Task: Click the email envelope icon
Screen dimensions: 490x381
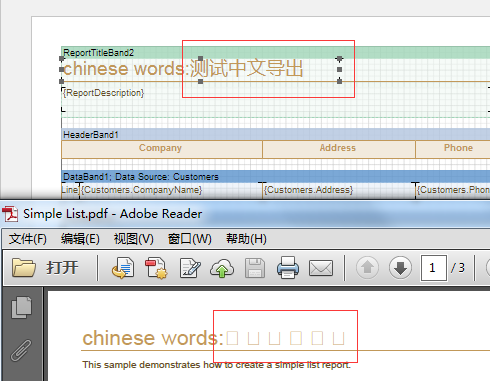Action: point(321,268)
